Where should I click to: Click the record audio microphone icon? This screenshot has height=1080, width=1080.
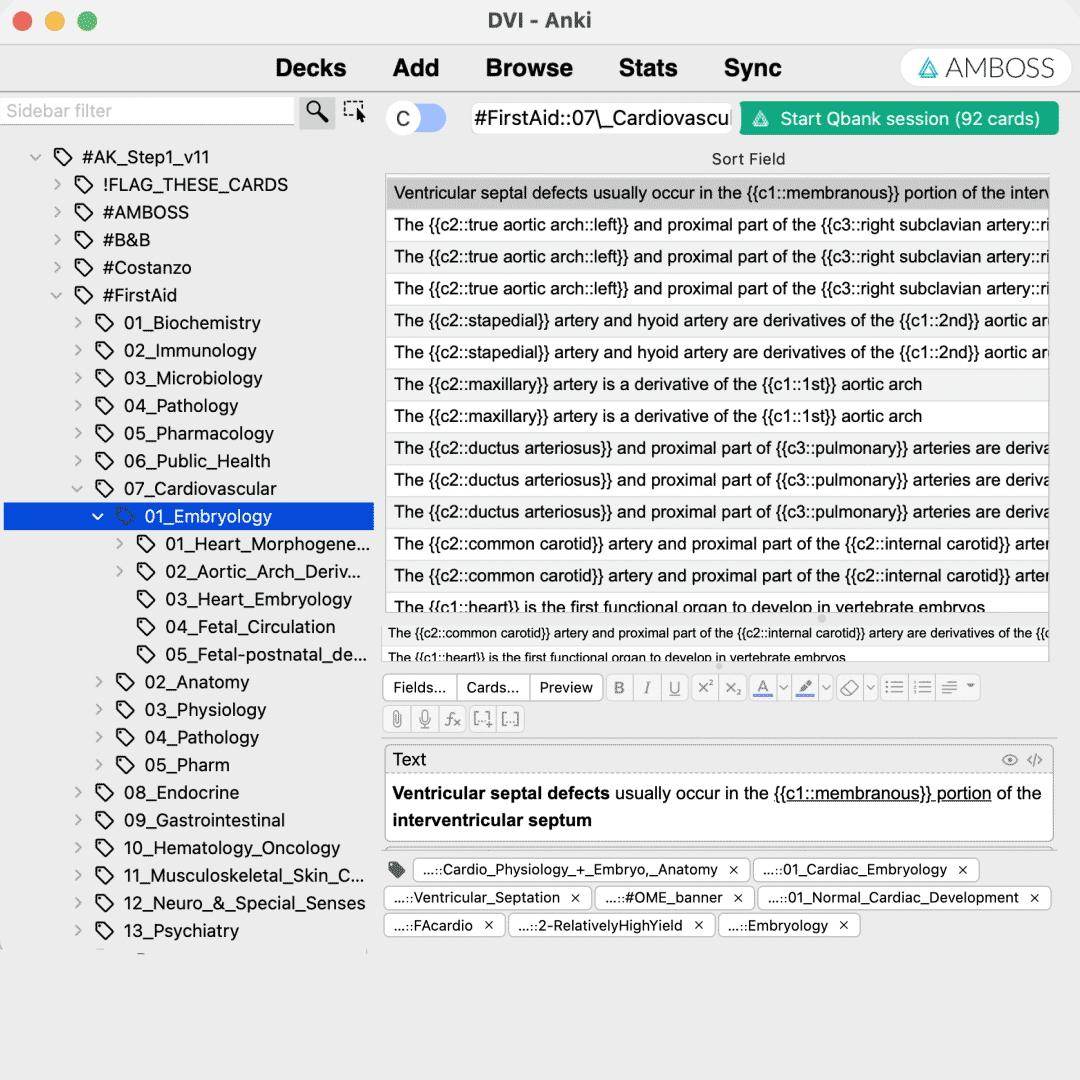(425, 719)
